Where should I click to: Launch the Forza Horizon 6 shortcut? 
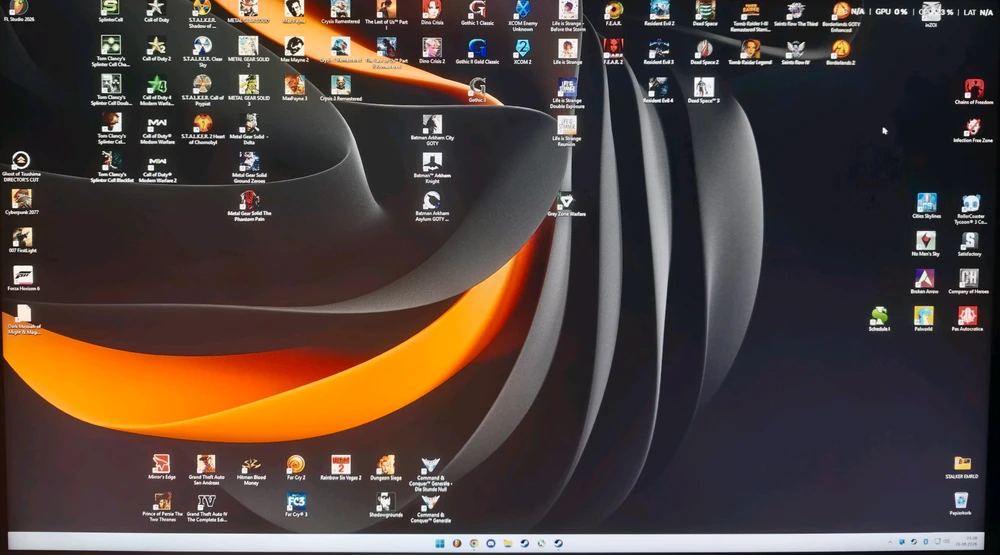coord(23,278)
